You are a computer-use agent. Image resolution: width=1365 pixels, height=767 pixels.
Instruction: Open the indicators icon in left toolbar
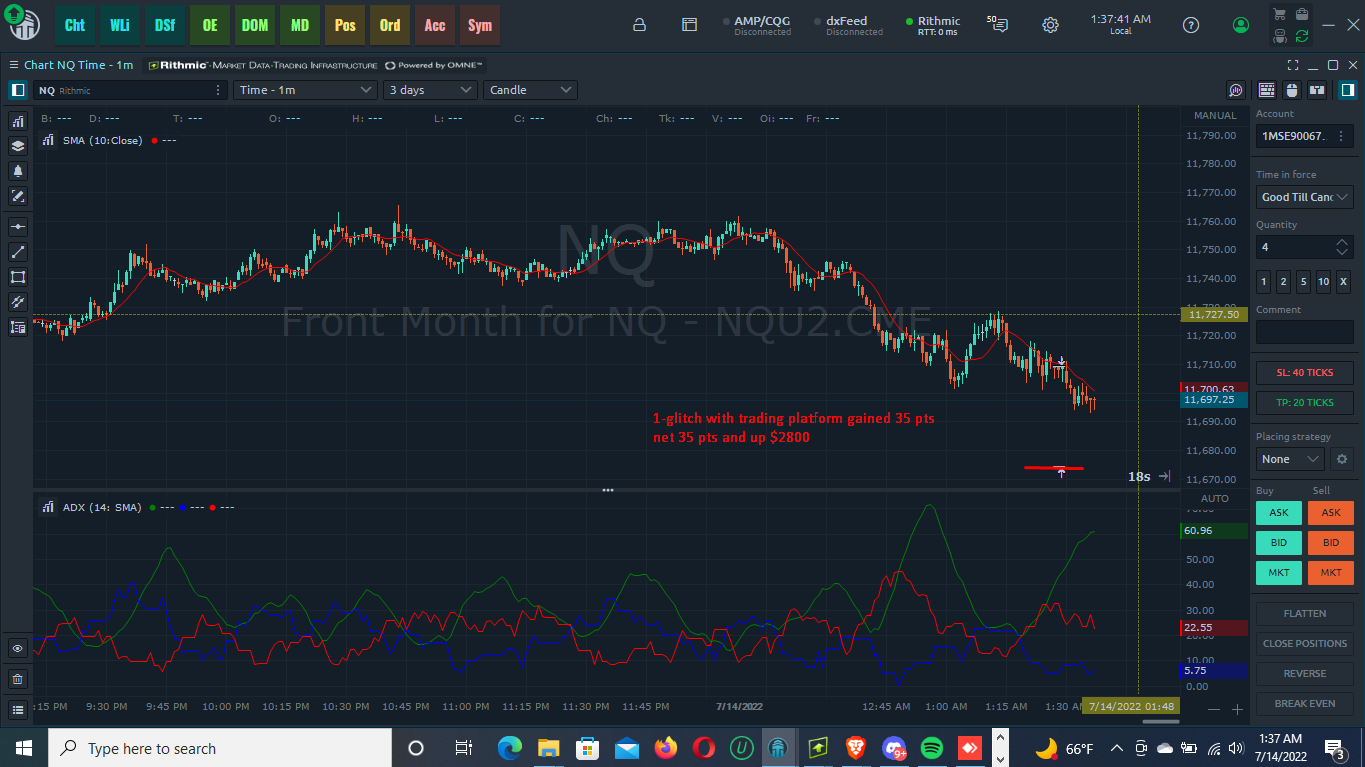pos(18,121)
